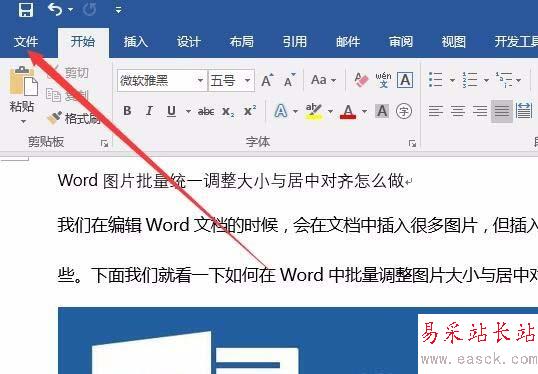538x374 pixels.
Task: Switch to the 邮件 (Mailings) tab
Action: click(348, 42)
